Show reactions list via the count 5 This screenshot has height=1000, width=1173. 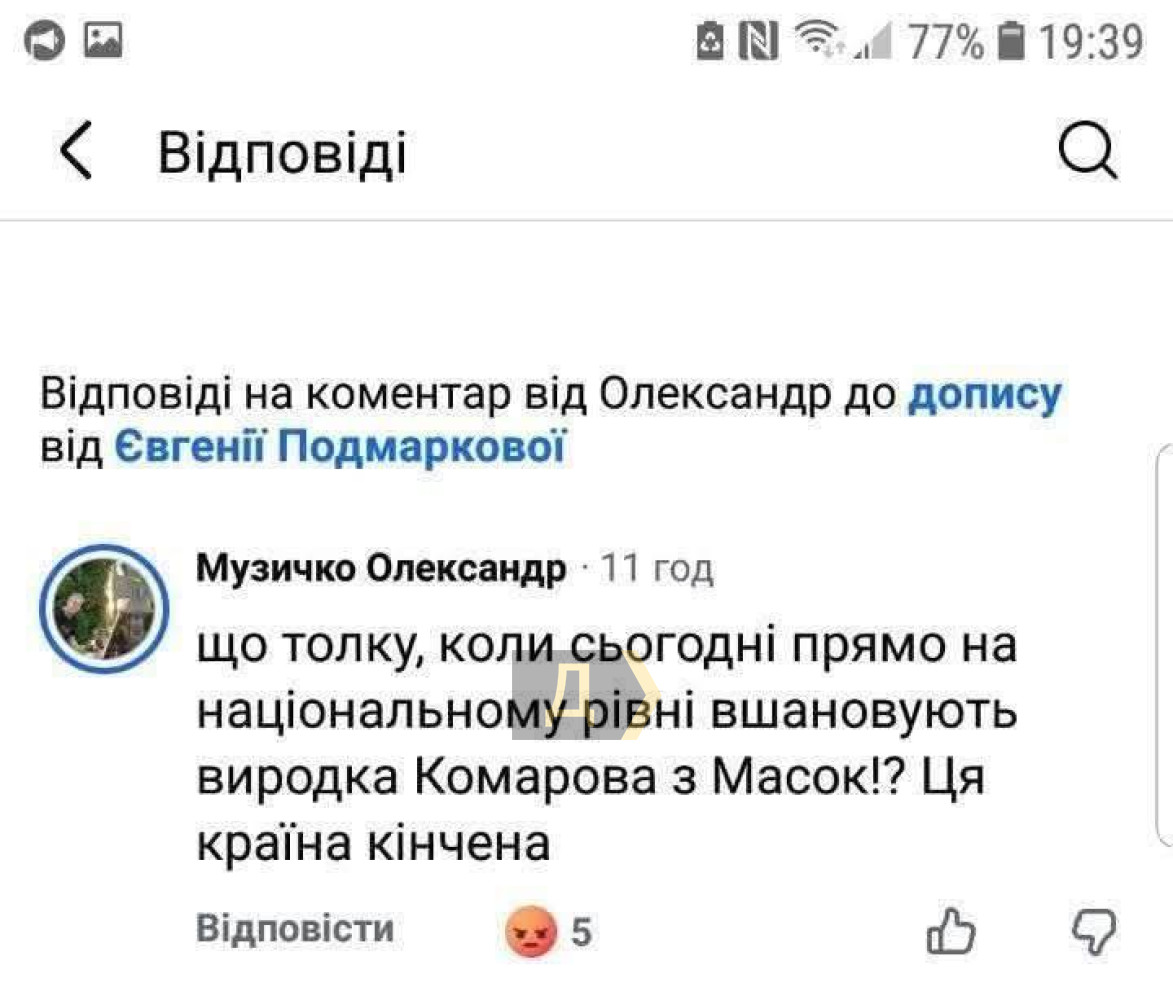click(581, 933)
